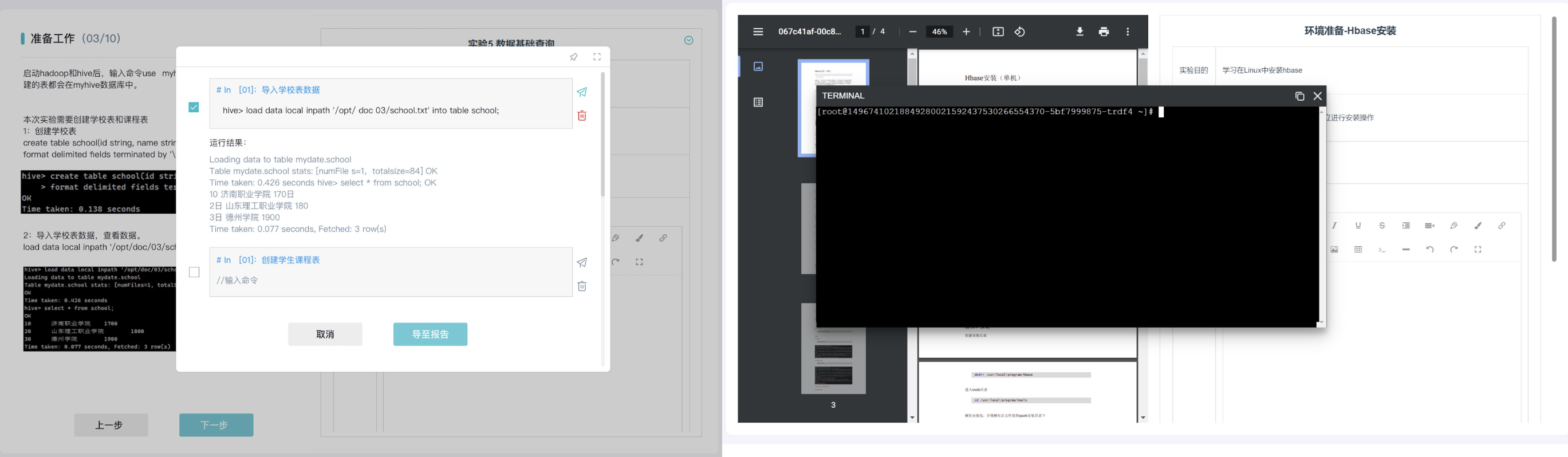Zoom in the PDF with plus icon
The height and width of the screenshot is (457, 1568).
coord(966,31)
